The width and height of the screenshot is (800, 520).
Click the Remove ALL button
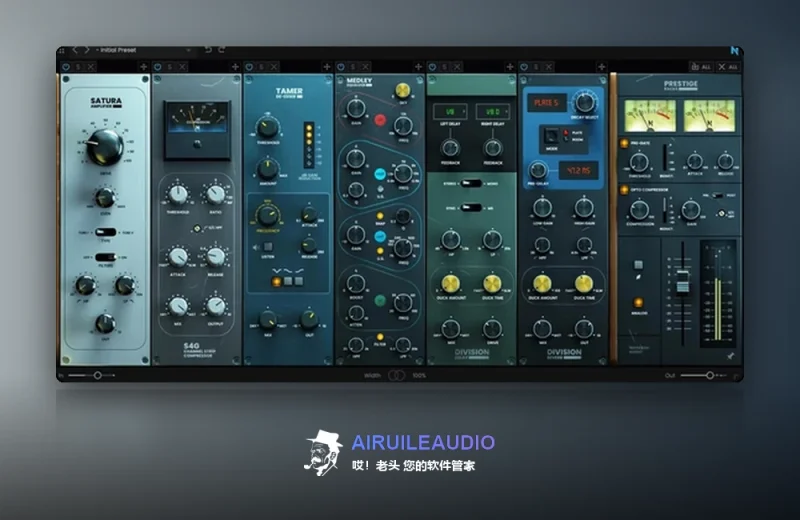tap(728, 67)
